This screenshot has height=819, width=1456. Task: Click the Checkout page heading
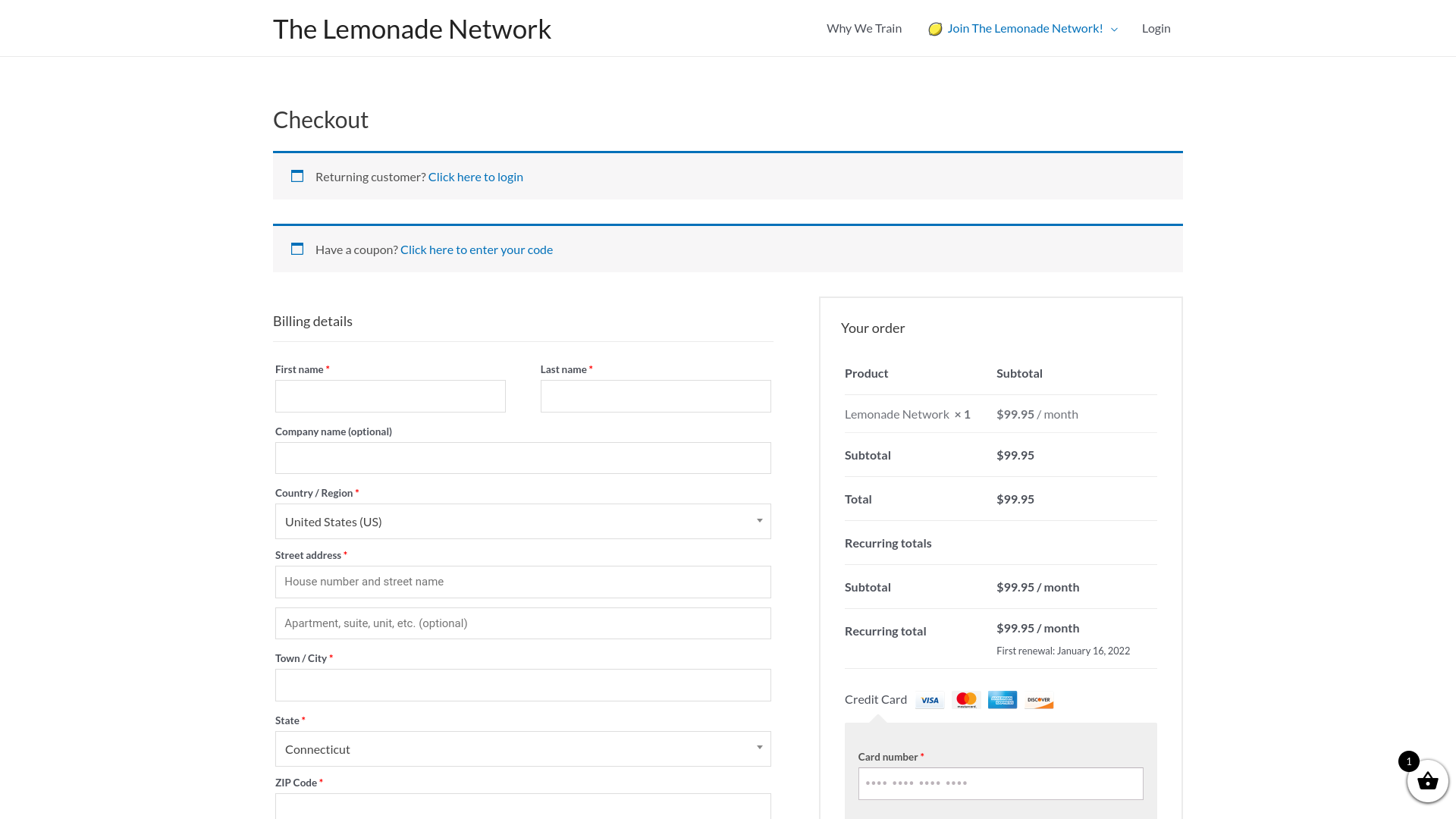(x=321, y=120)
